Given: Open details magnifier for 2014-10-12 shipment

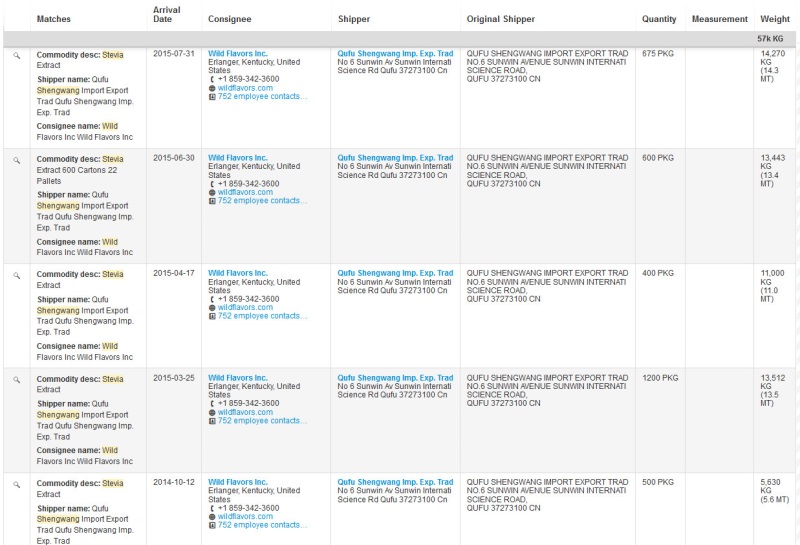Looking at the screenshot, I should (16, 482).
